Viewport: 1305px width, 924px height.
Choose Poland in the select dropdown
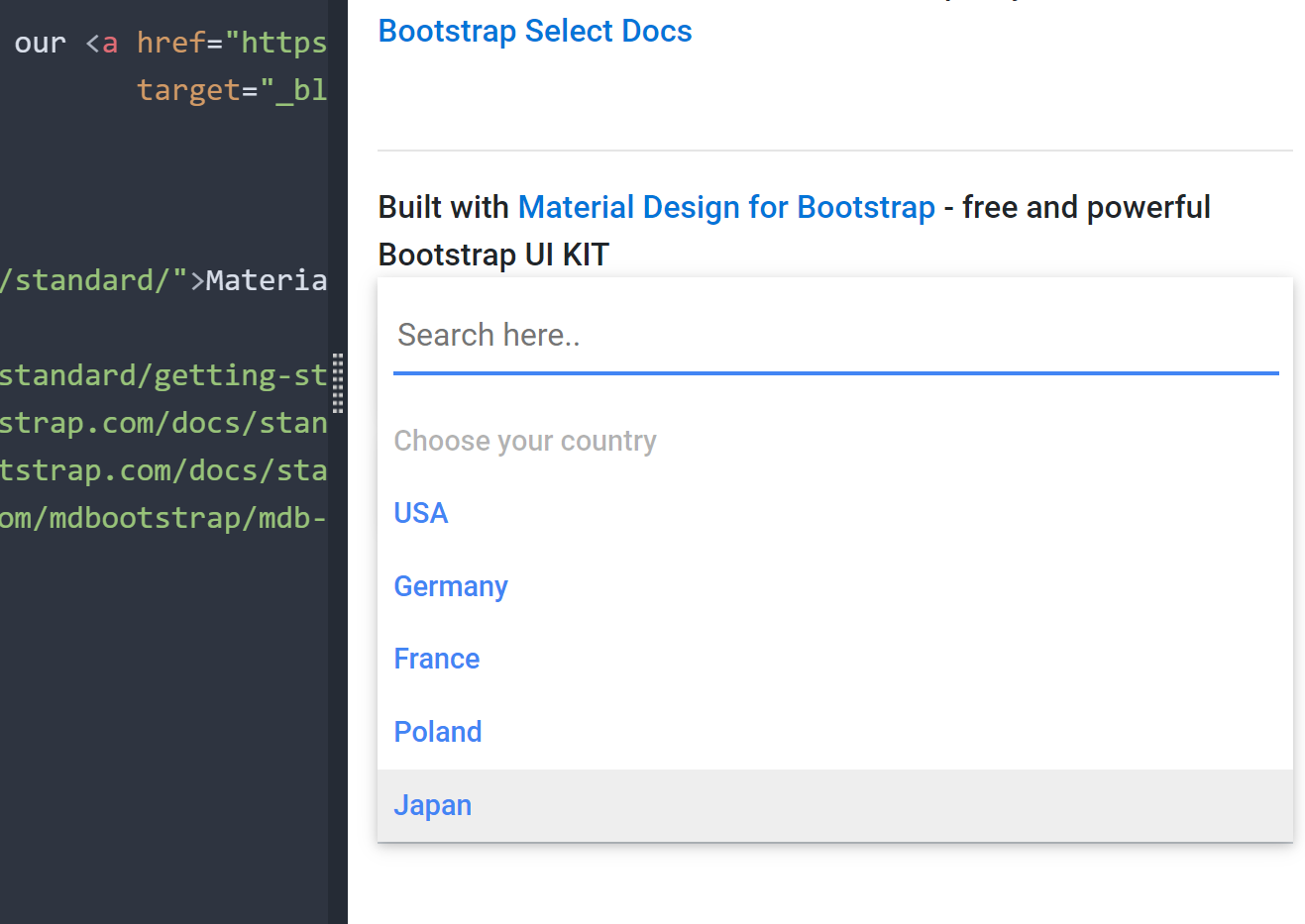click(438, 732)
